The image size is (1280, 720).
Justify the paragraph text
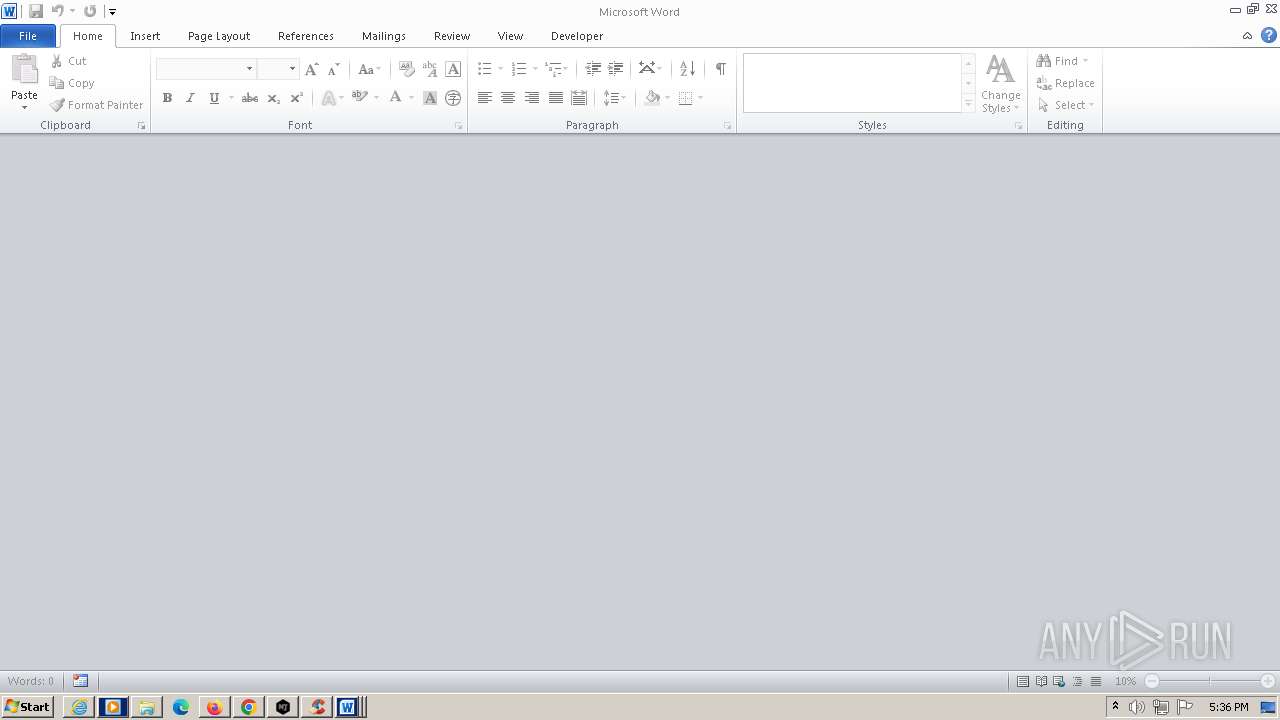pyautogui.click(x=556, y=98)
